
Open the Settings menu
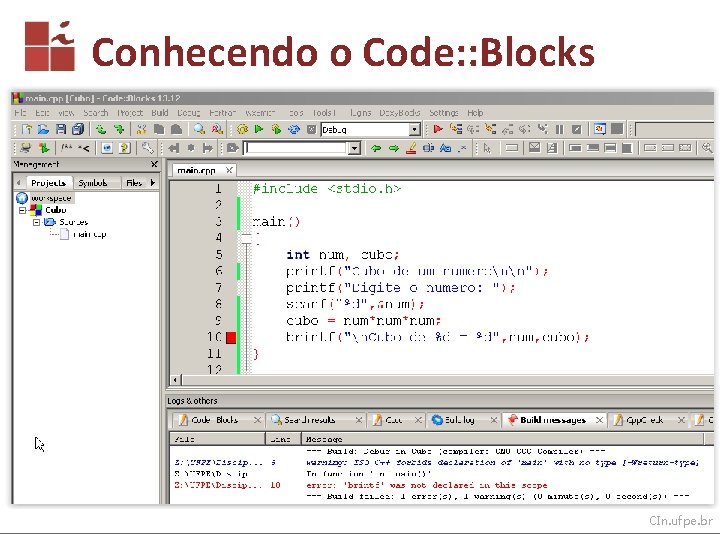pyautogui.click(x=444, y=113)
